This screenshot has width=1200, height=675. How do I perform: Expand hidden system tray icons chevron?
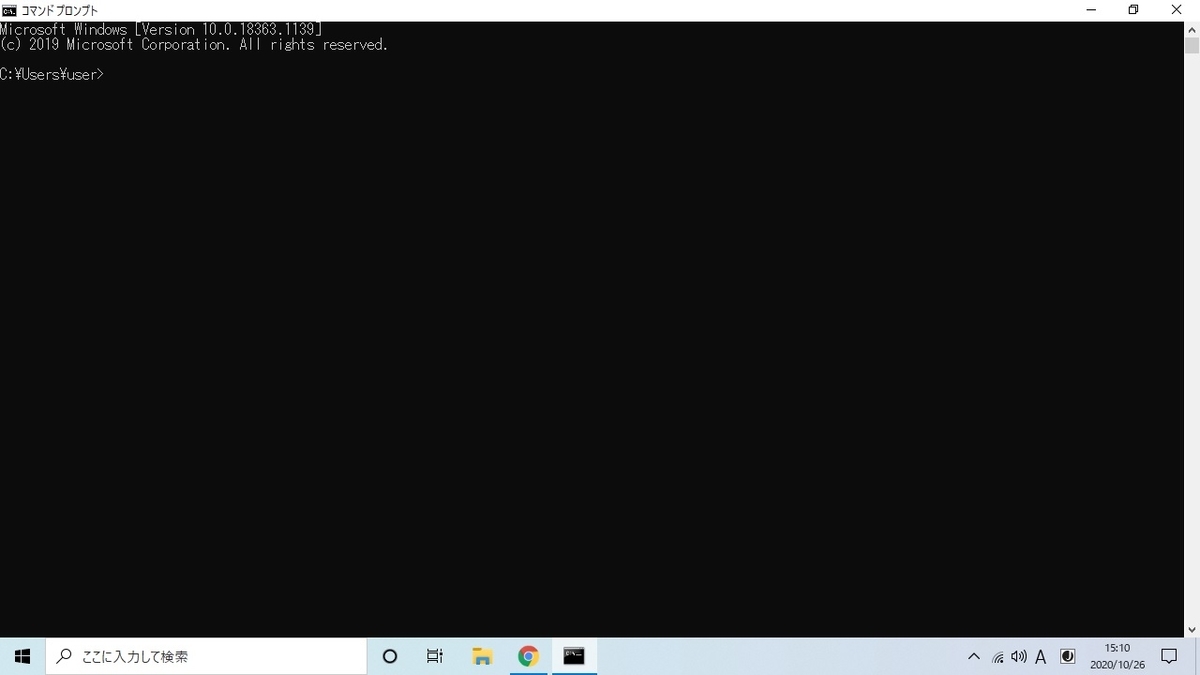click(x=974, y=657)
